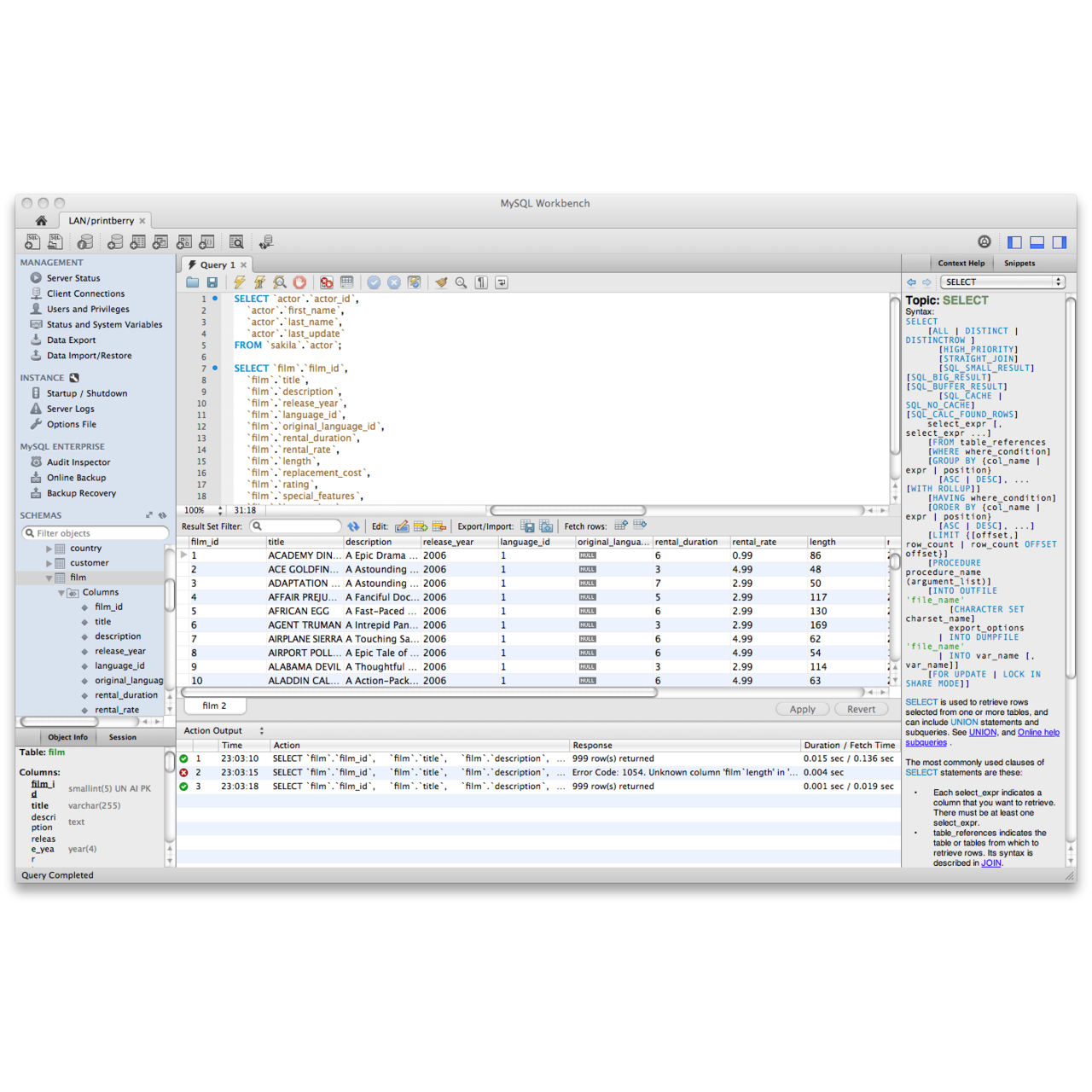The height and width of the screenshot is (1092, 1092).
Task: Execute the query with the lightning bolt icon
Action: point(240,282)
